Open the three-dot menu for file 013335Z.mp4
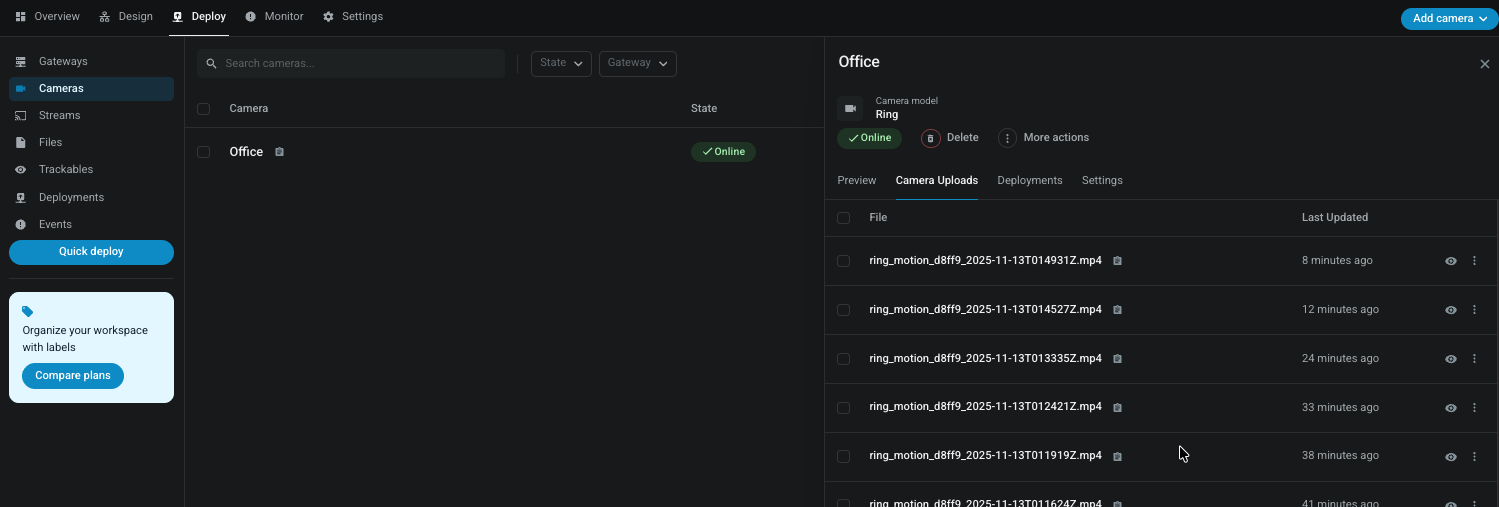Image resolution: width=1499 pixels, height=507 pixels. (1474, 359)
